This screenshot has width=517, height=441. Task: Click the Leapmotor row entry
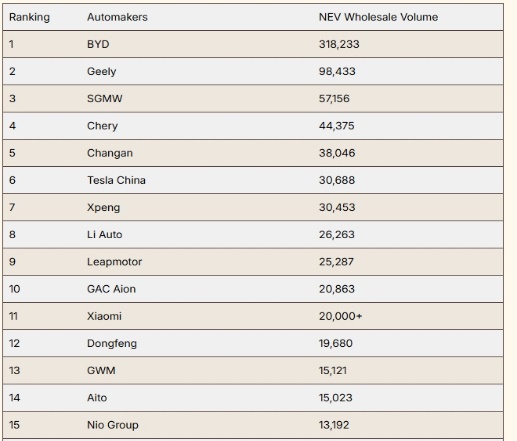pos(114,262)
